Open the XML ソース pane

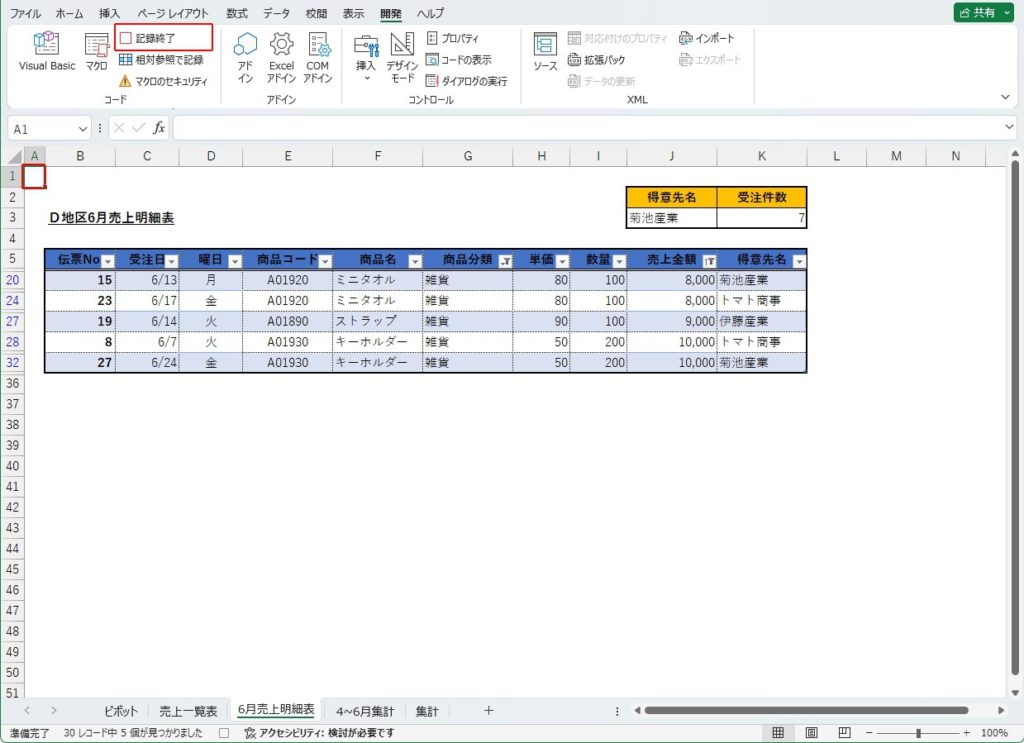tap(545, 51)
